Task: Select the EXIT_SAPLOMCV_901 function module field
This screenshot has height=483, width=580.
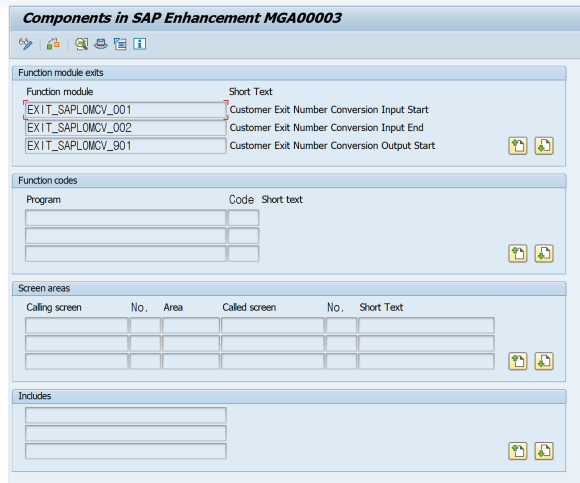Action: tap(126, 146)
